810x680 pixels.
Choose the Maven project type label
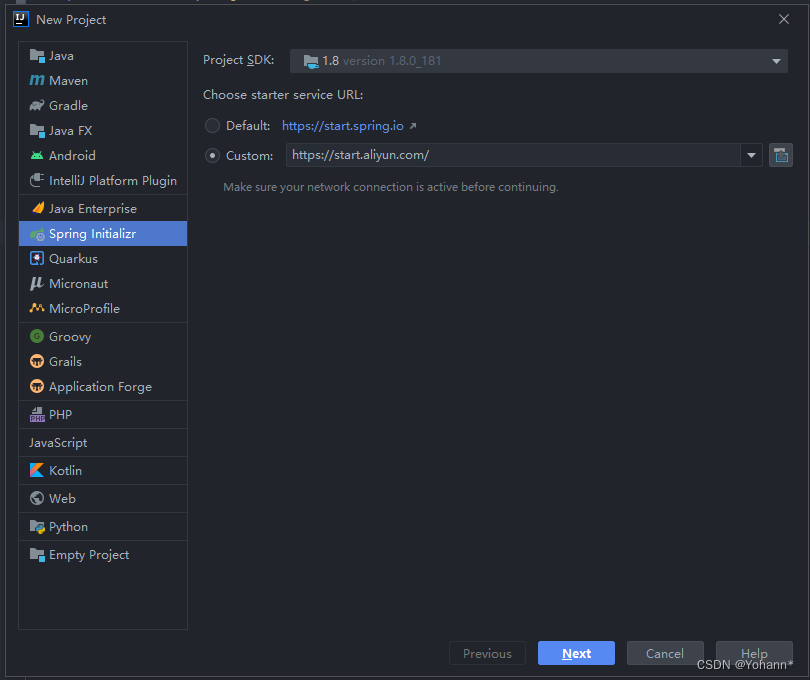(x=68, y=81)
